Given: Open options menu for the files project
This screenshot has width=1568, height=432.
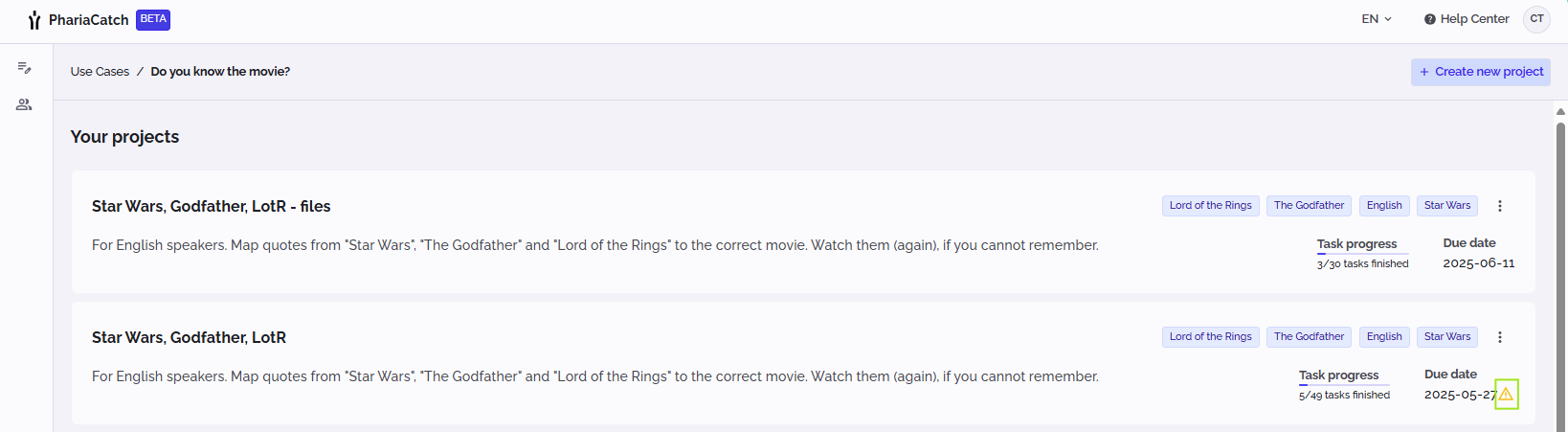Looking at the screenshot, I should 1500,206.
